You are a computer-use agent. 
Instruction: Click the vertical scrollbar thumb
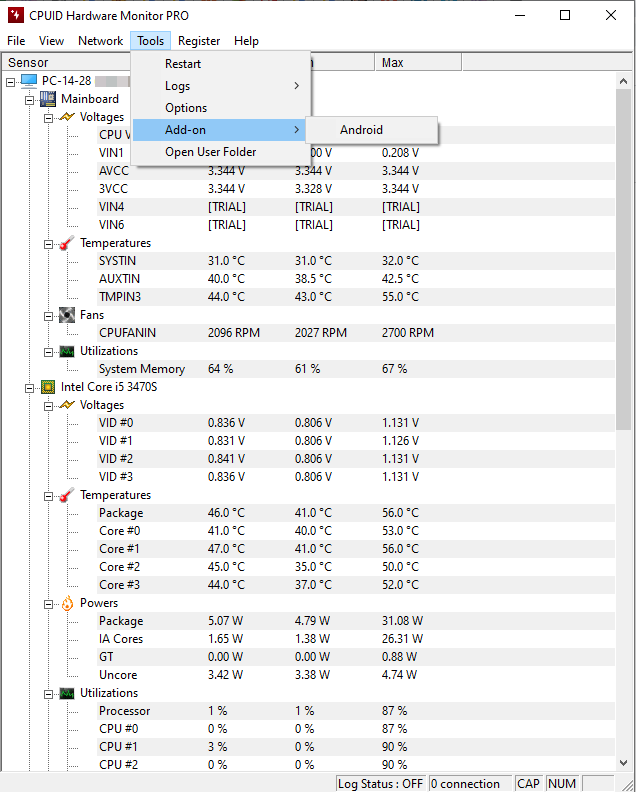pos(623,260)
